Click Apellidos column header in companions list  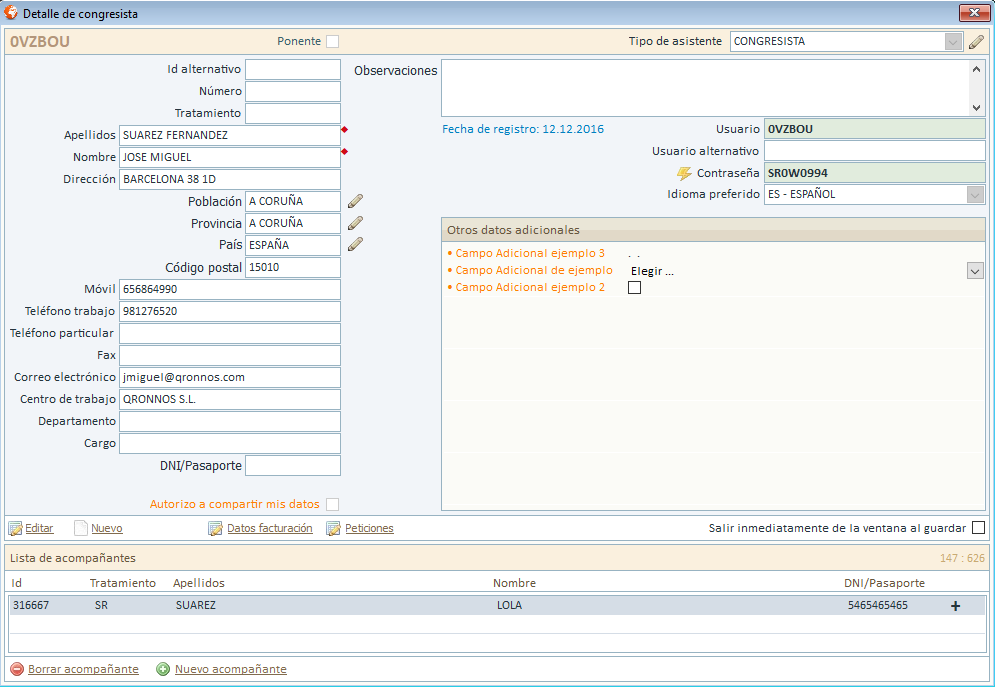199,583
